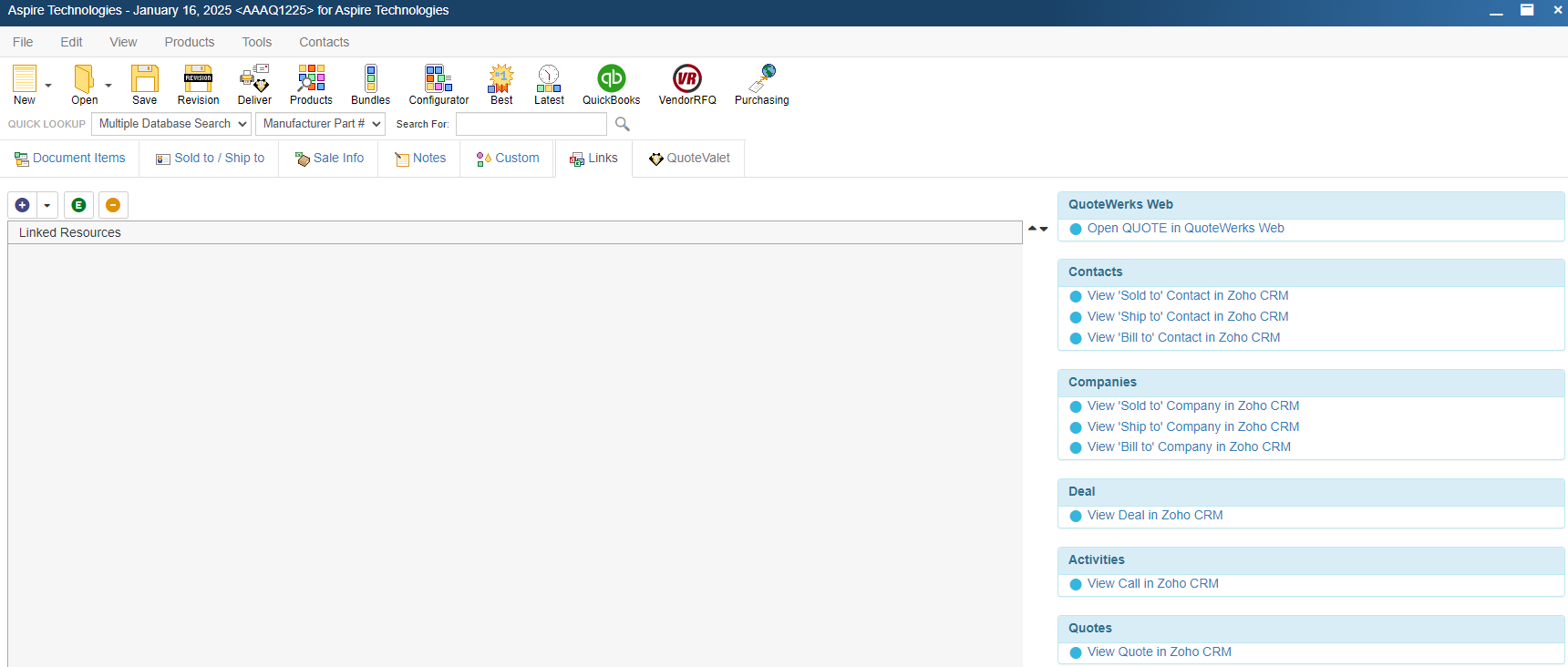
Task: Click the Search For input field
Action: pyautogui.click(x=531, y=124)
